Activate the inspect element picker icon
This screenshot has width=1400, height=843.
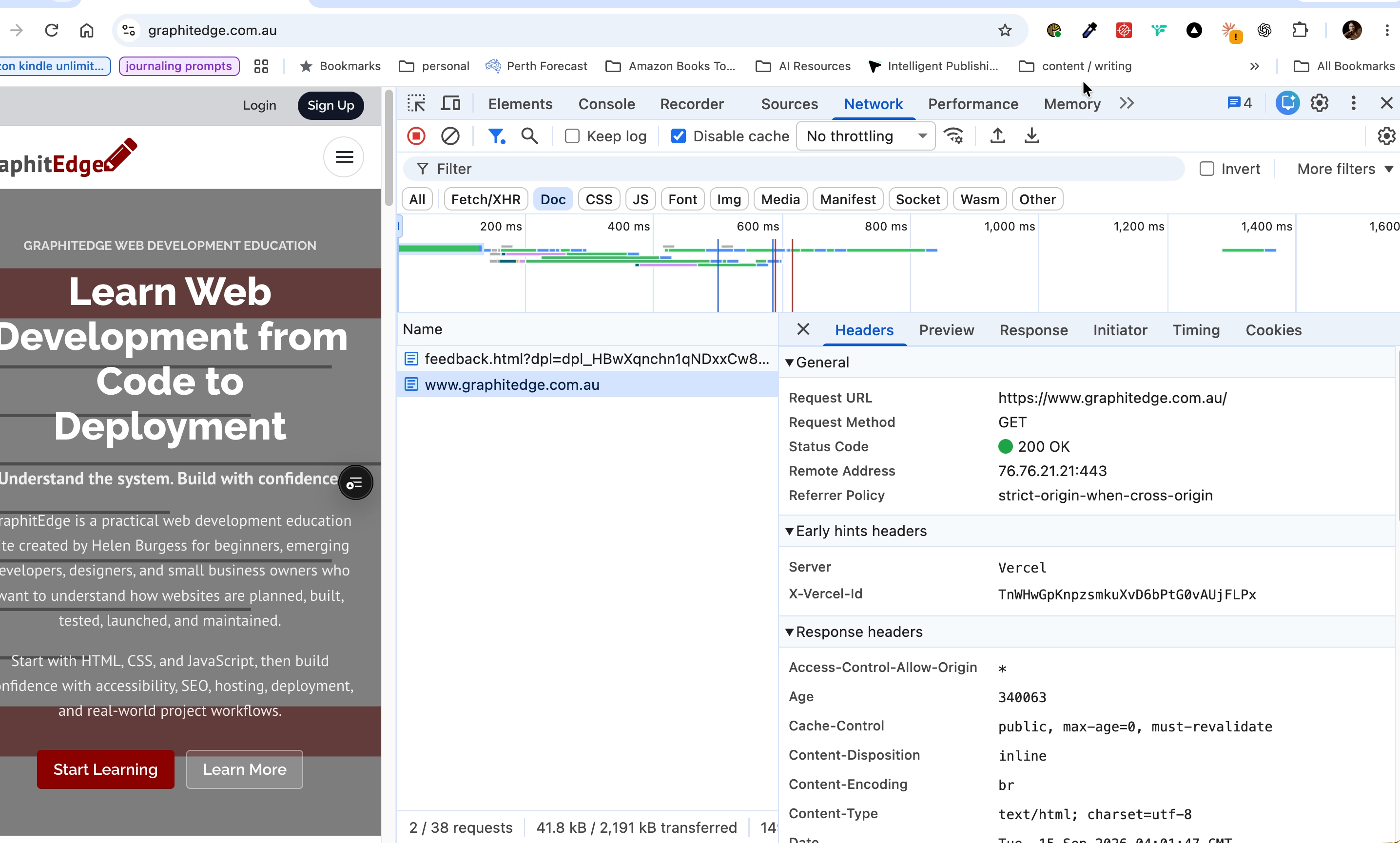point(416,103)
